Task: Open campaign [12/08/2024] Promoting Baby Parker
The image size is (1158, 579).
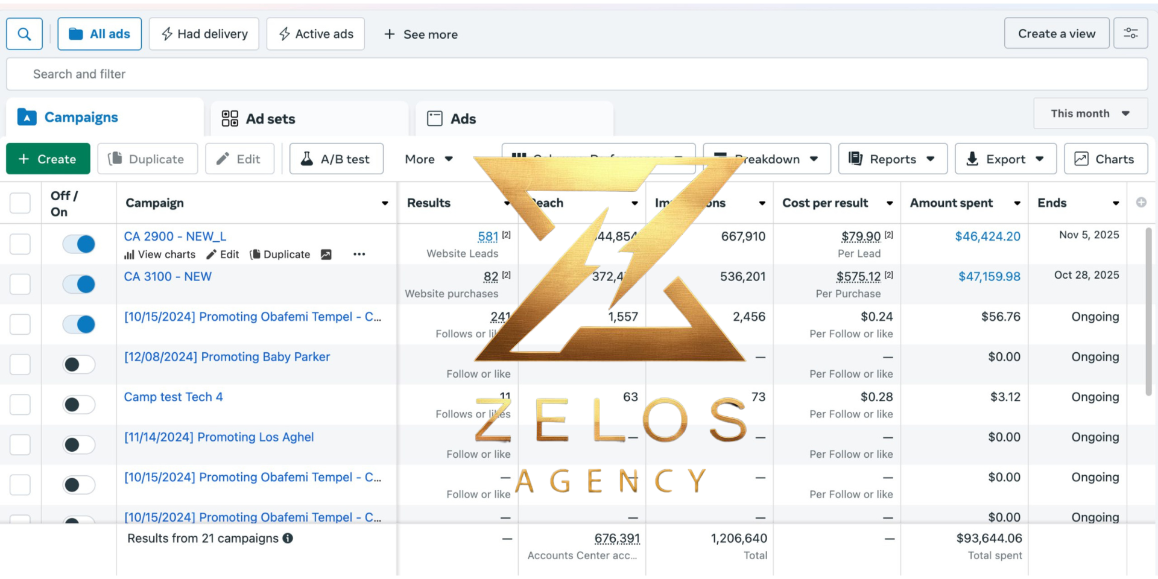Action: click(x=227, y=357)
